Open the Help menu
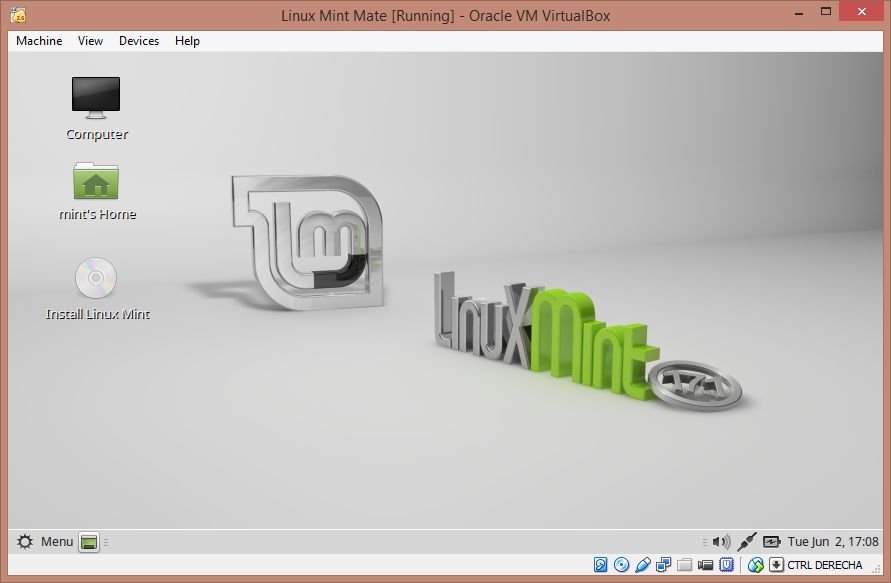The width and height of the screenshot is (891, 583). (187, 41)
